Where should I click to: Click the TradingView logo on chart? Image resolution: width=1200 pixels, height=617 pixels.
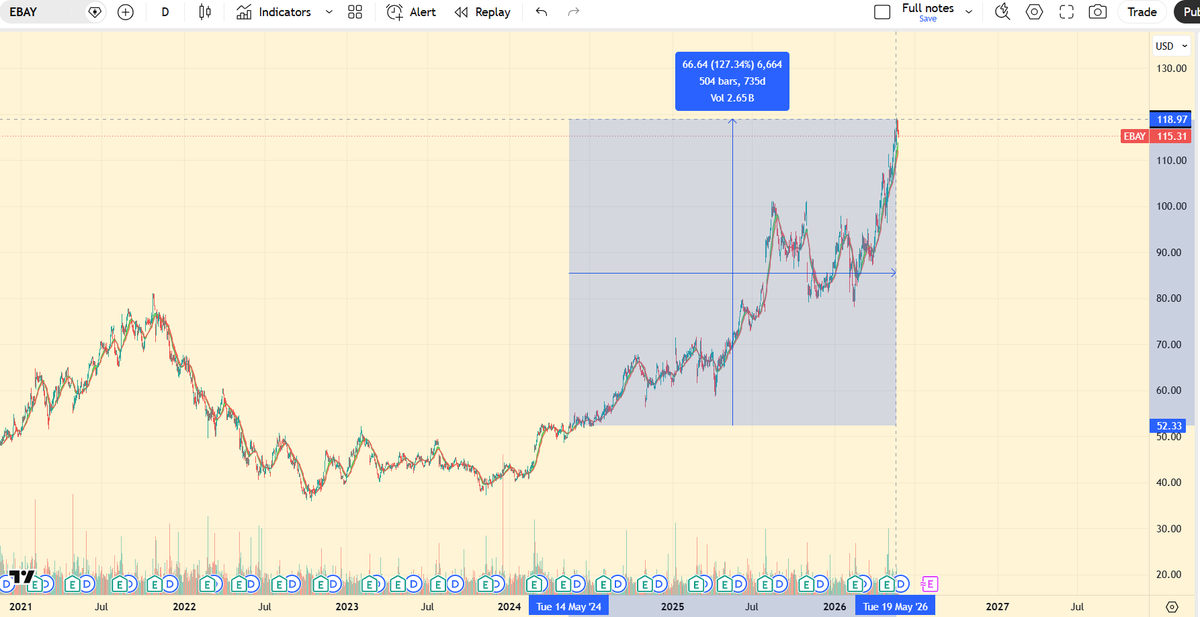(23, 578)
